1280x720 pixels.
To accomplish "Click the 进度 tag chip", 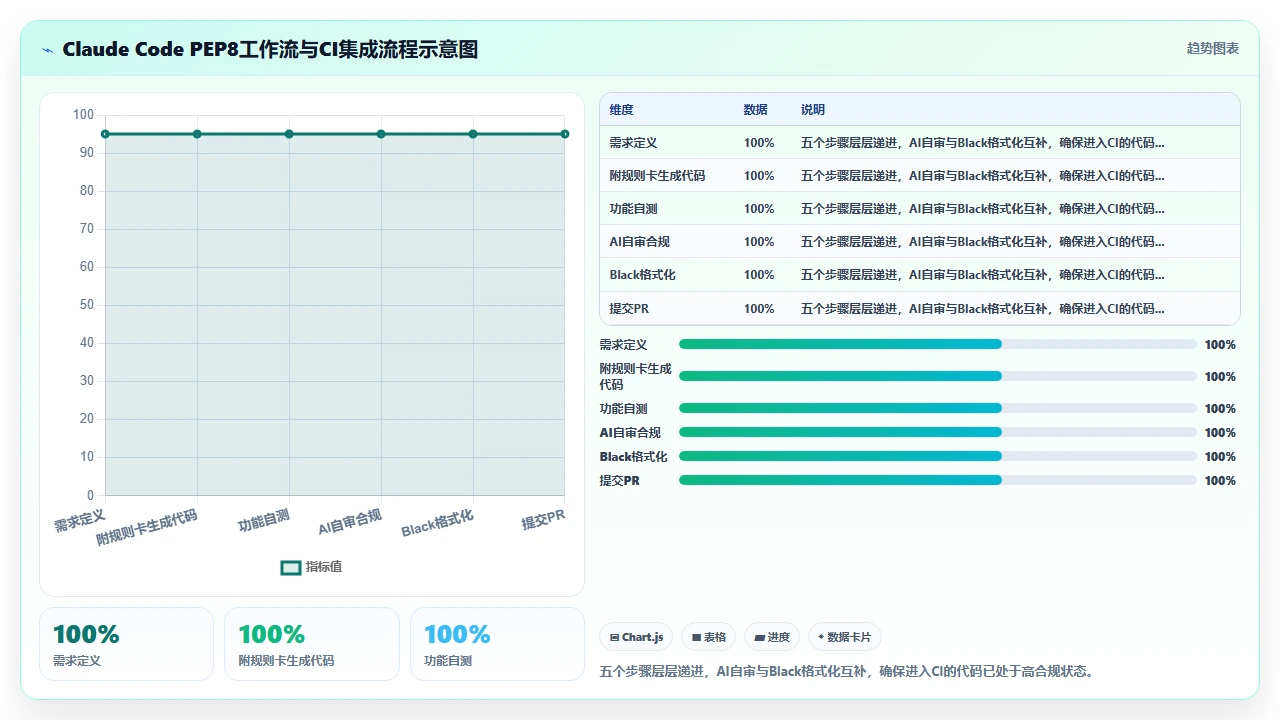I will [772, 637].
